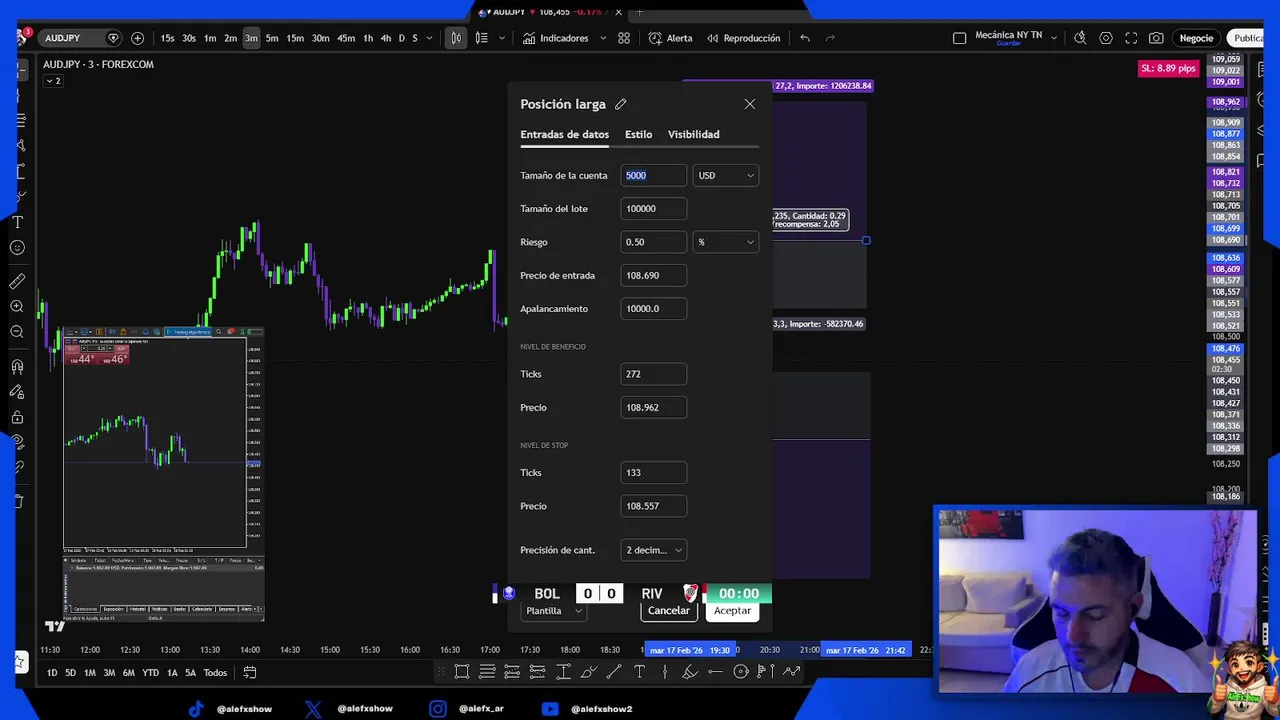Click the Guardar link under layout name
The image size is (1280, 720).
[1008, 44]
